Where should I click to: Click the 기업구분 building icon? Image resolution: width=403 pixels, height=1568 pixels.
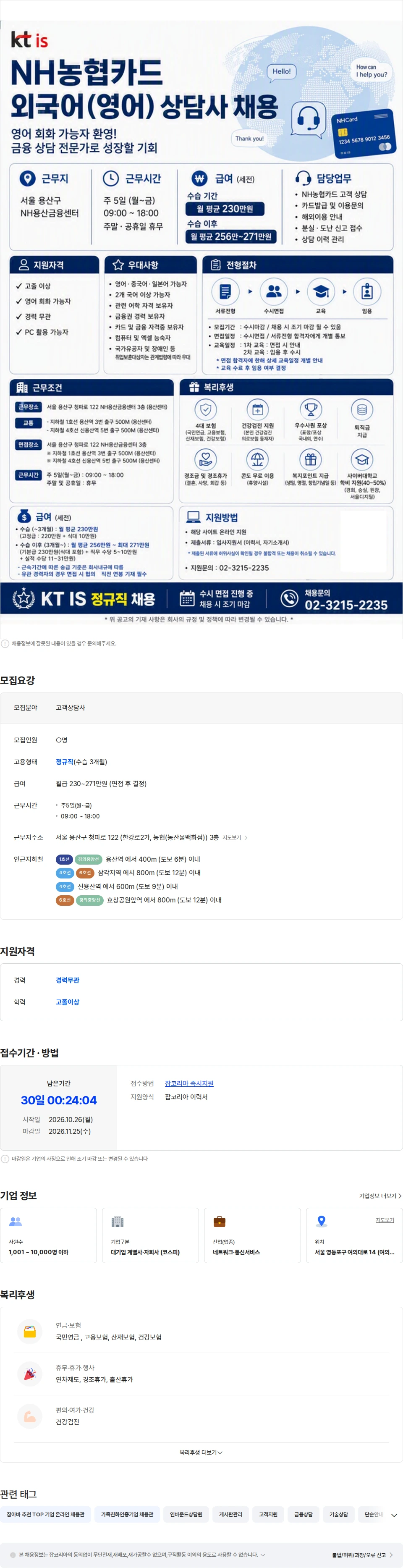118,1222
